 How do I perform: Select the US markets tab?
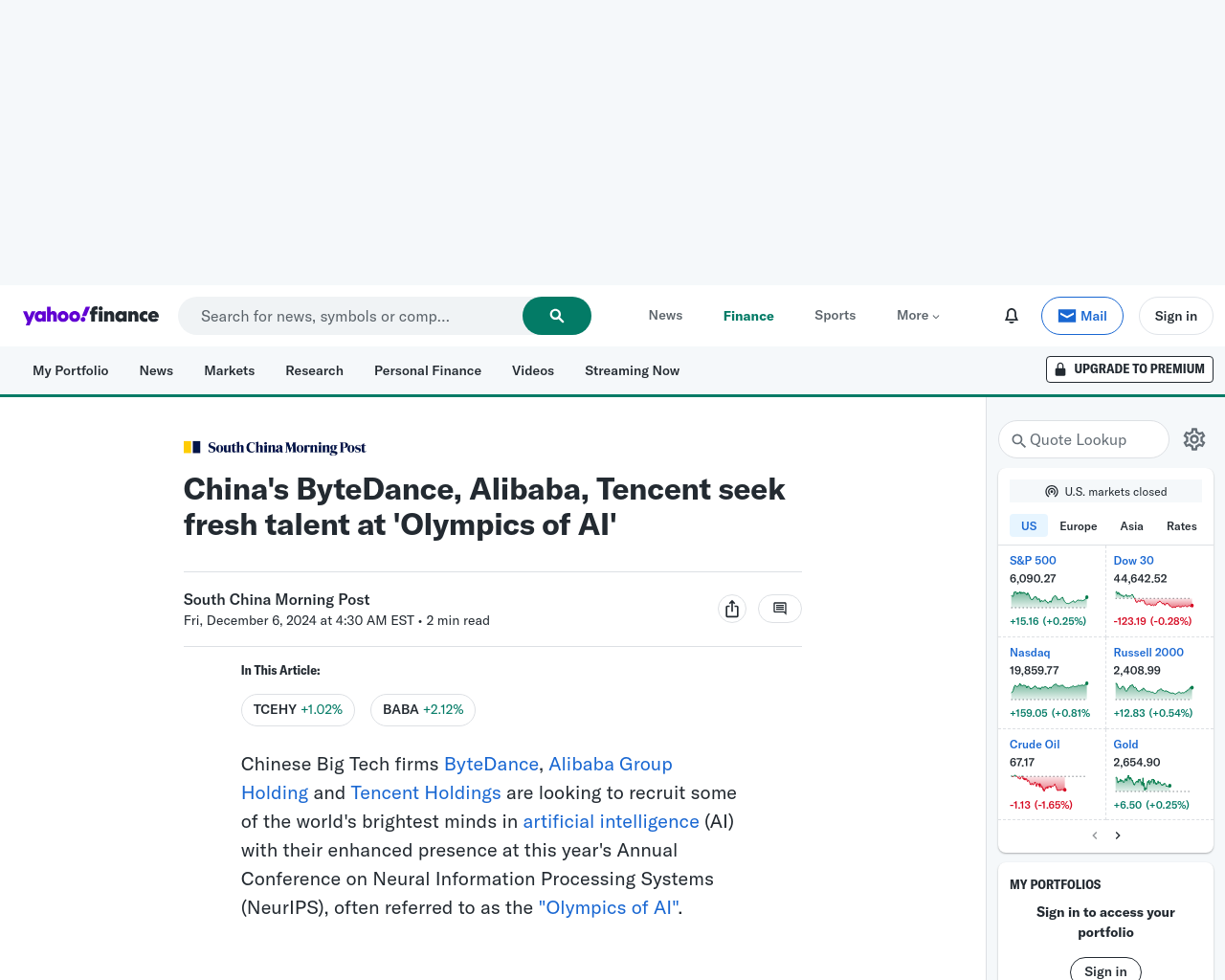(x=1029, y=525)
